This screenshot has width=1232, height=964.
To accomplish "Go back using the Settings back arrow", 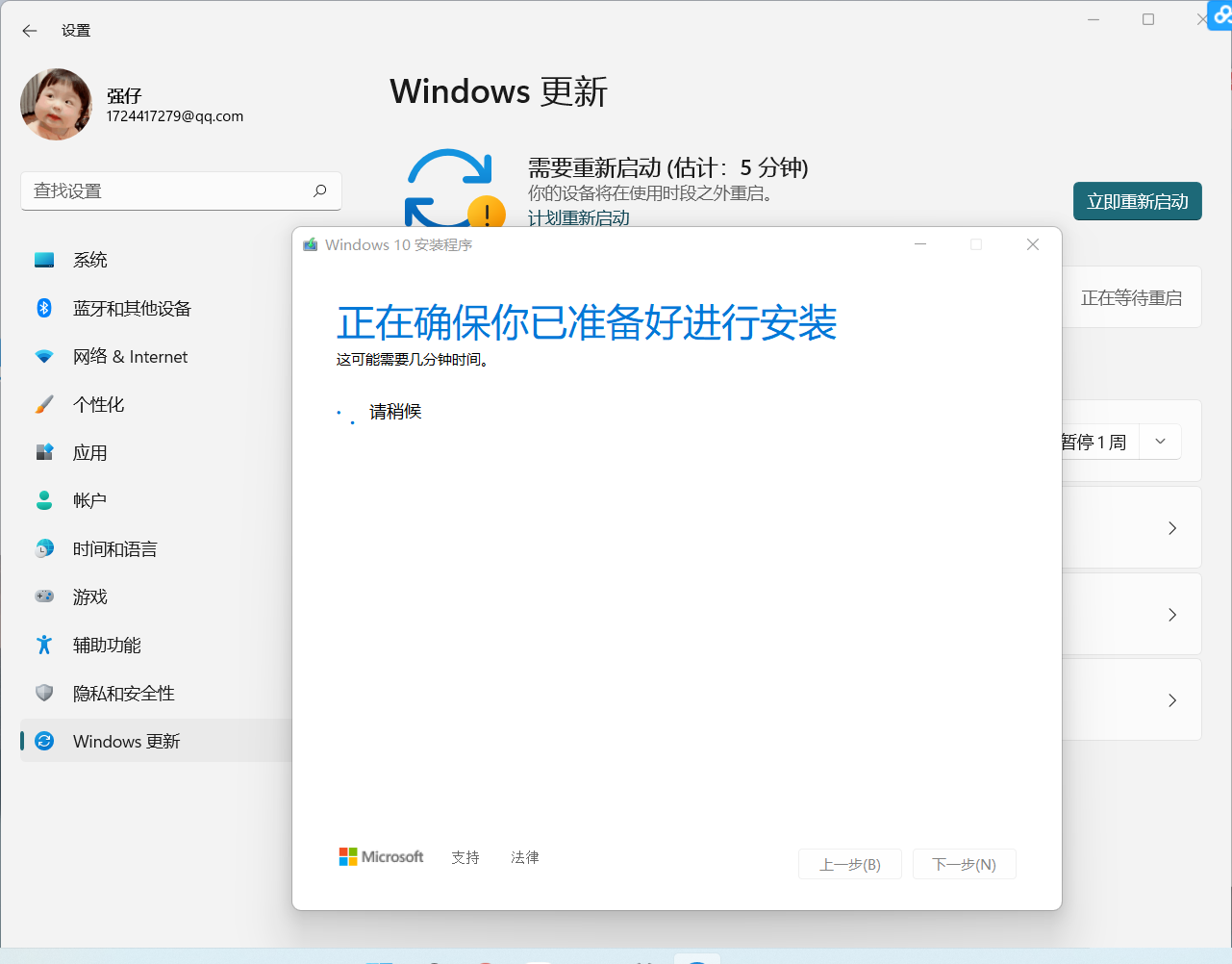I will tap(30, 31).
